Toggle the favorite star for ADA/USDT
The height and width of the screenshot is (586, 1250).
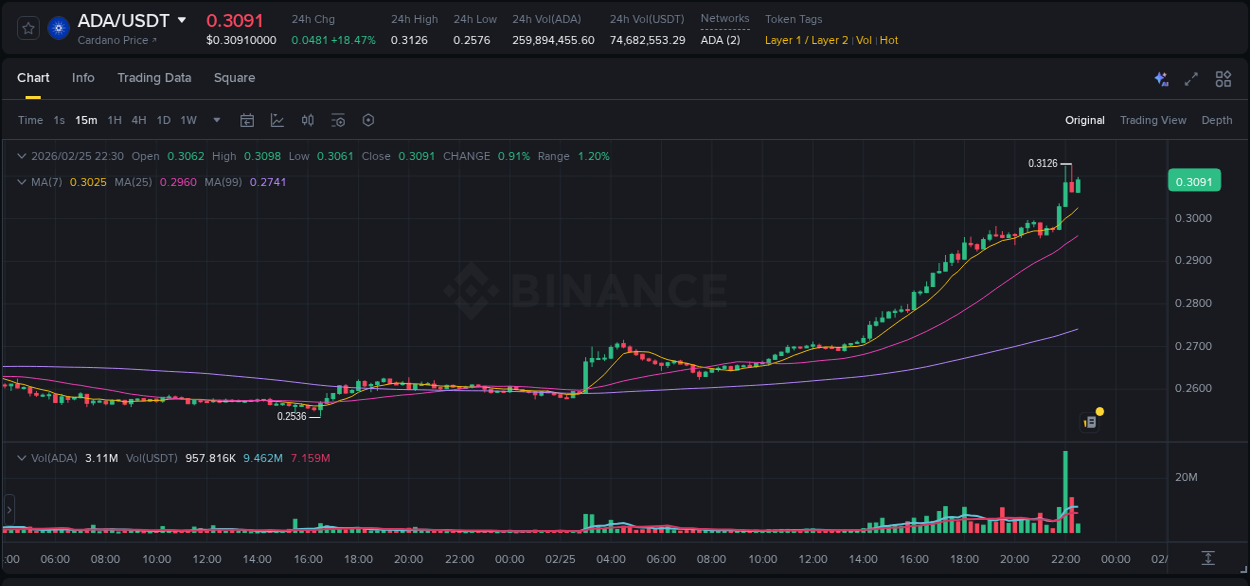(x=27, y=27)
